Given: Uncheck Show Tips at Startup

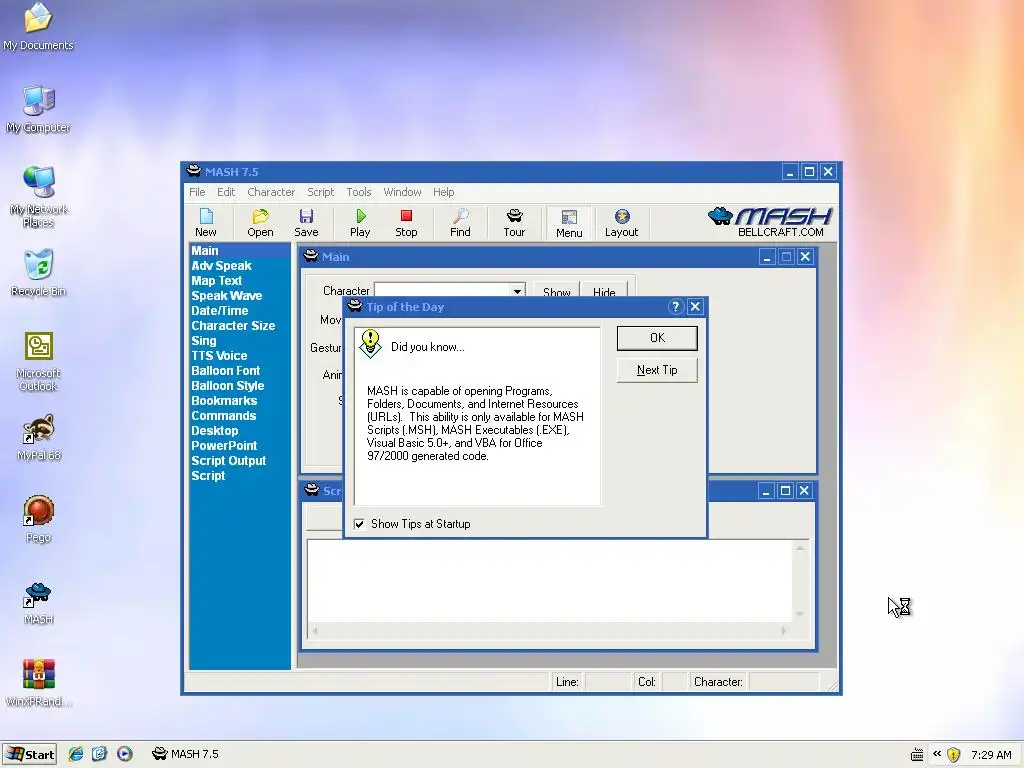Looking at the screenshot, I should 359,524.
